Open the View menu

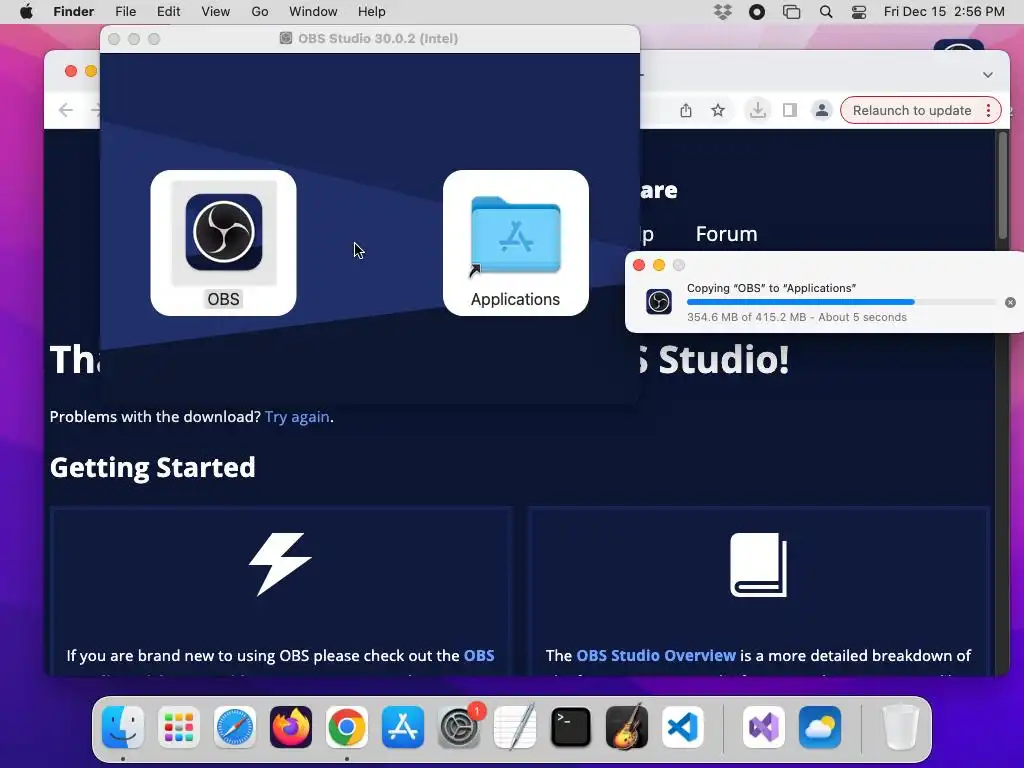(x=216, y=12)
